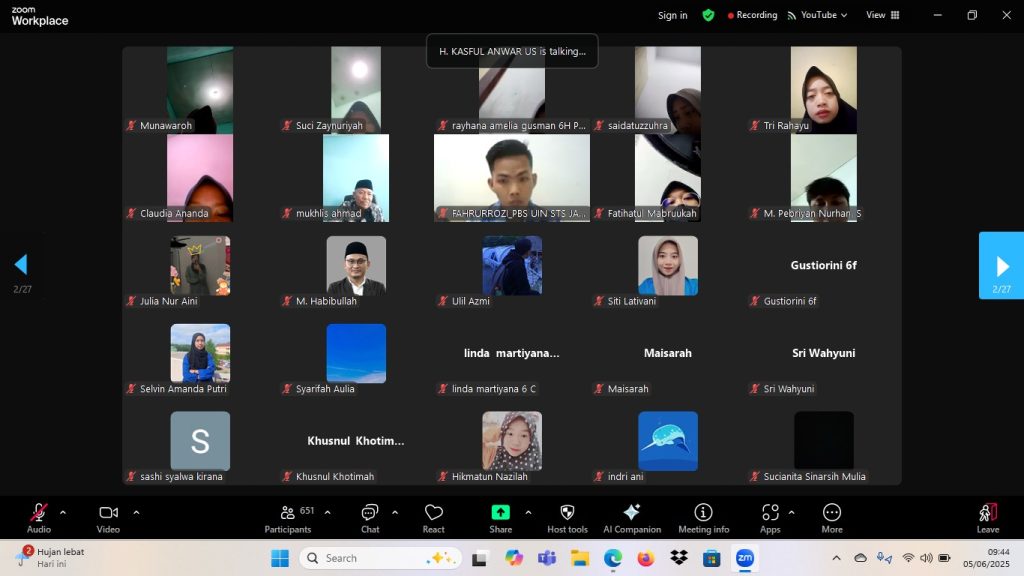Expand video options chevron beside Video
The height and width of the screenshot is (576, 1024).
click(x=136, y=513)
